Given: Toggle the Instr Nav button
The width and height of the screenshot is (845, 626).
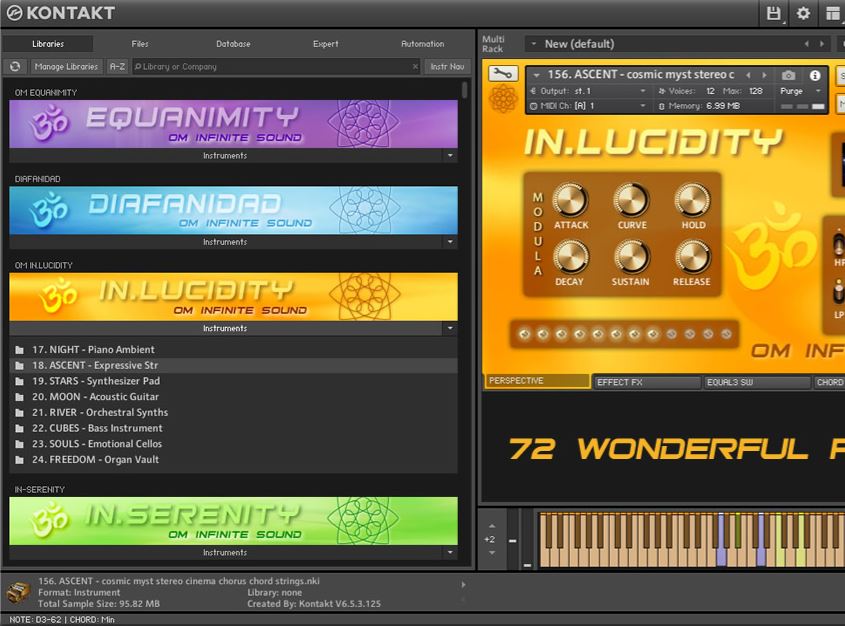Looking at the screenshot, I should (x=447, y=66).
